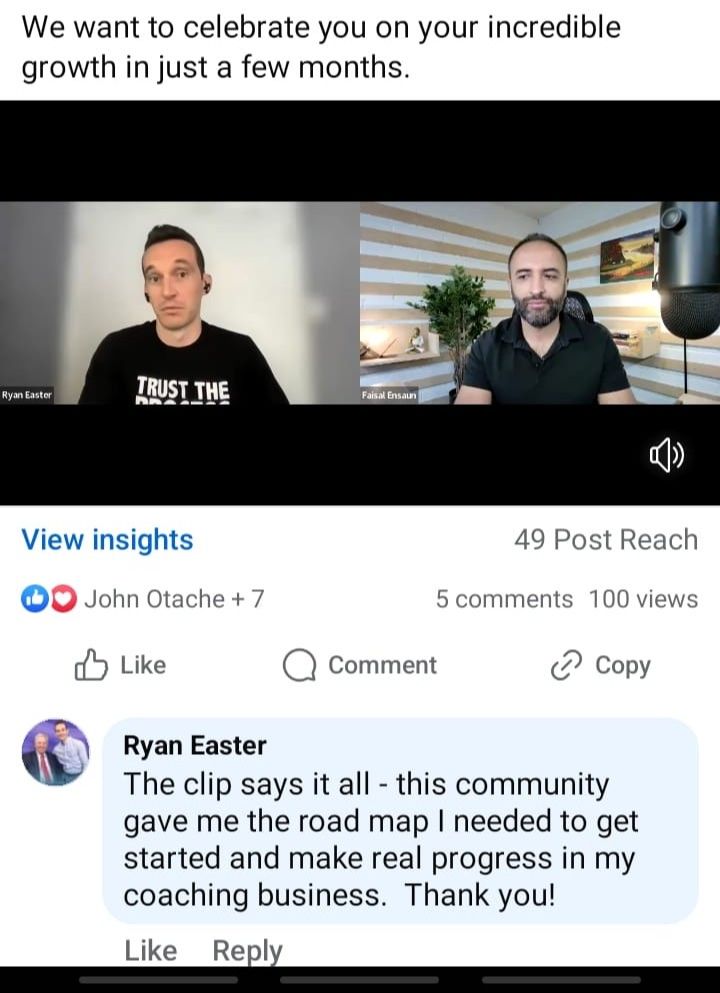Play the video of Ryan Easter and Faisal

[360, 303]
